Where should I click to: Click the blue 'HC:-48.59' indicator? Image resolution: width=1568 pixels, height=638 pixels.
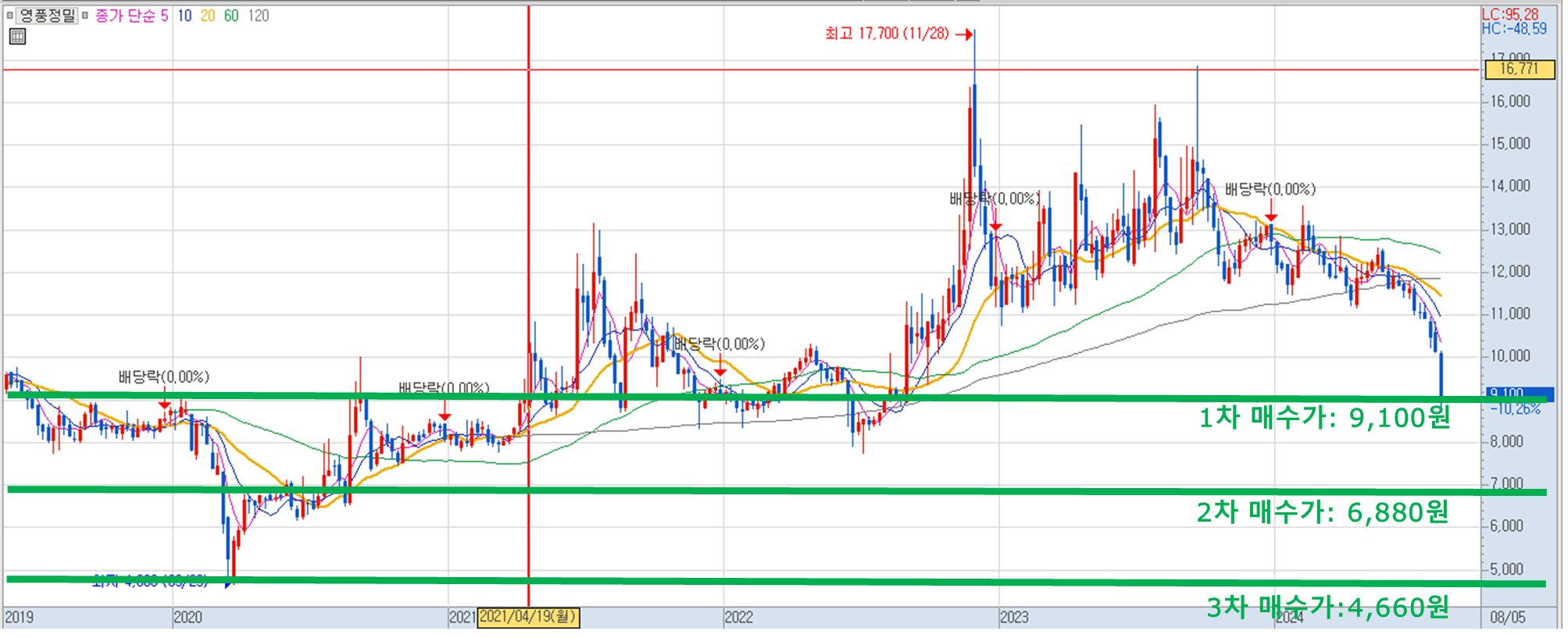click(x=1514, y=29)
